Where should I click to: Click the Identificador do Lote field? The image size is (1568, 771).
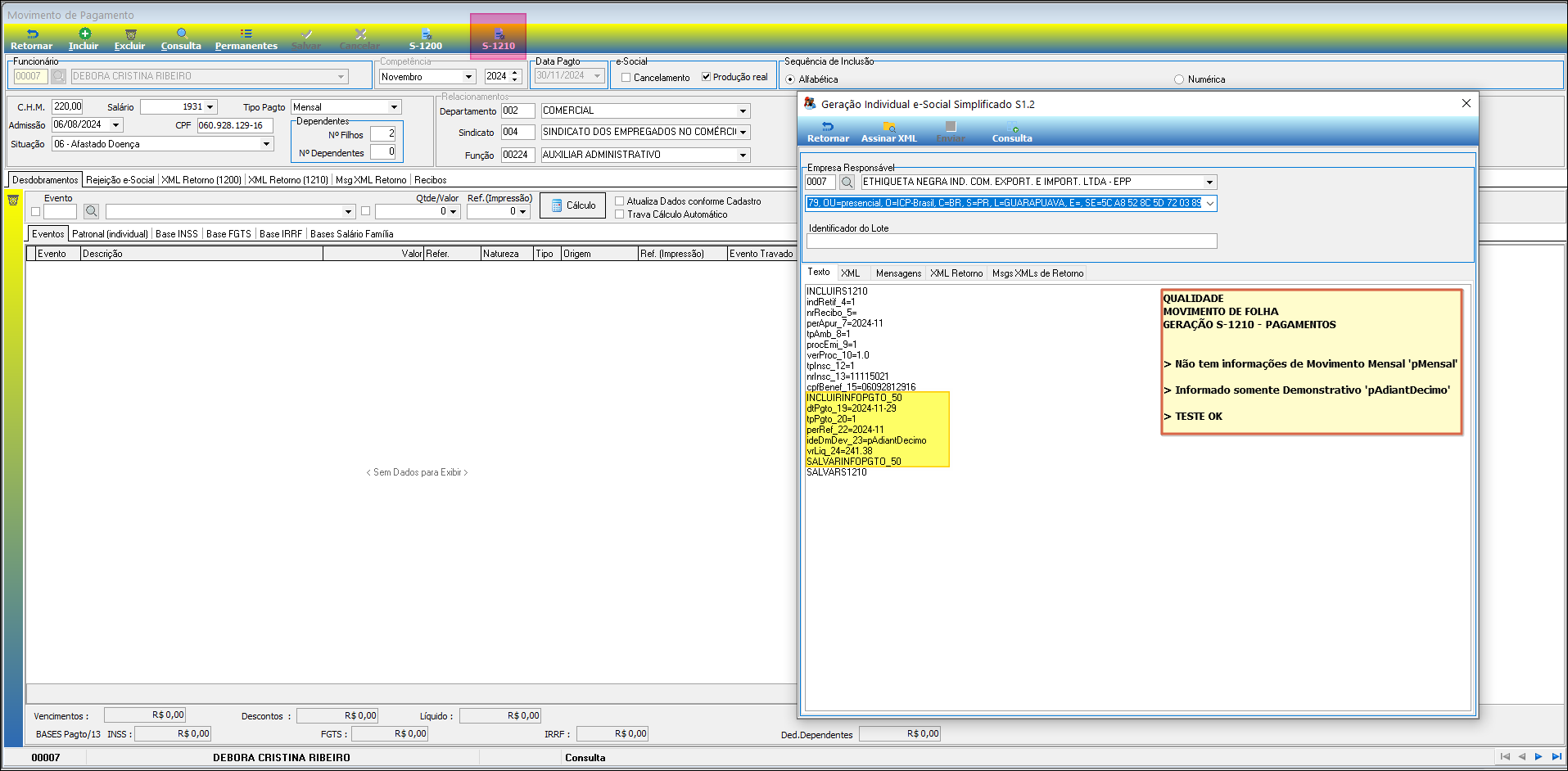coord(1011,241)
